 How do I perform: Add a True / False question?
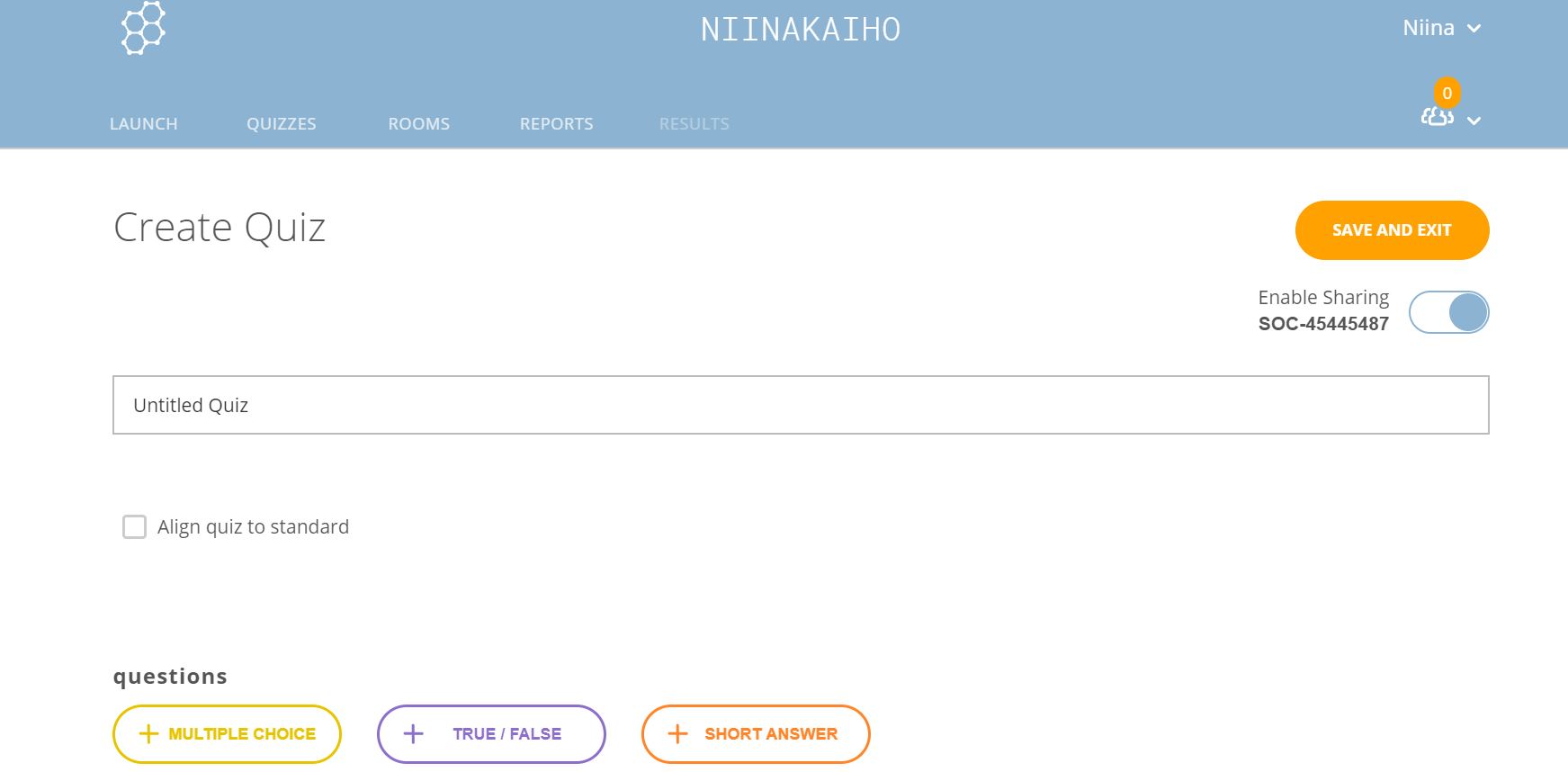pos(506,734)
